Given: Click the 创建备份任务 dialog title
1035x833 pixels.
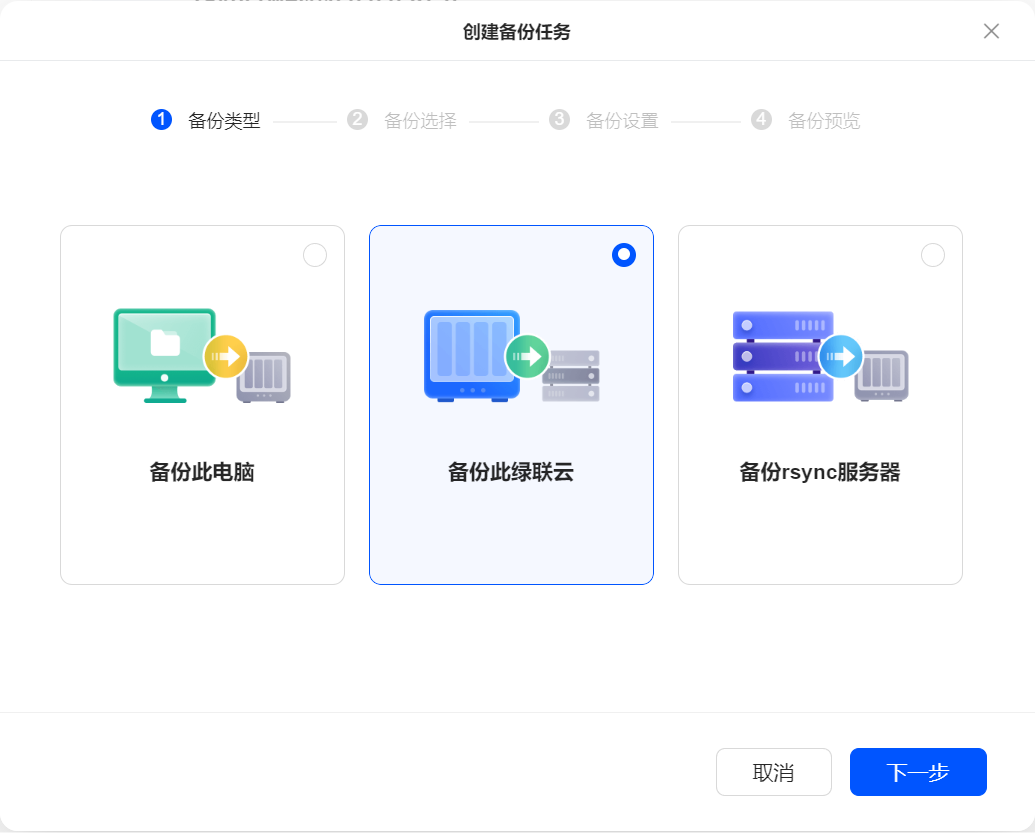Looking at the screenshot, I should point(516,32).
